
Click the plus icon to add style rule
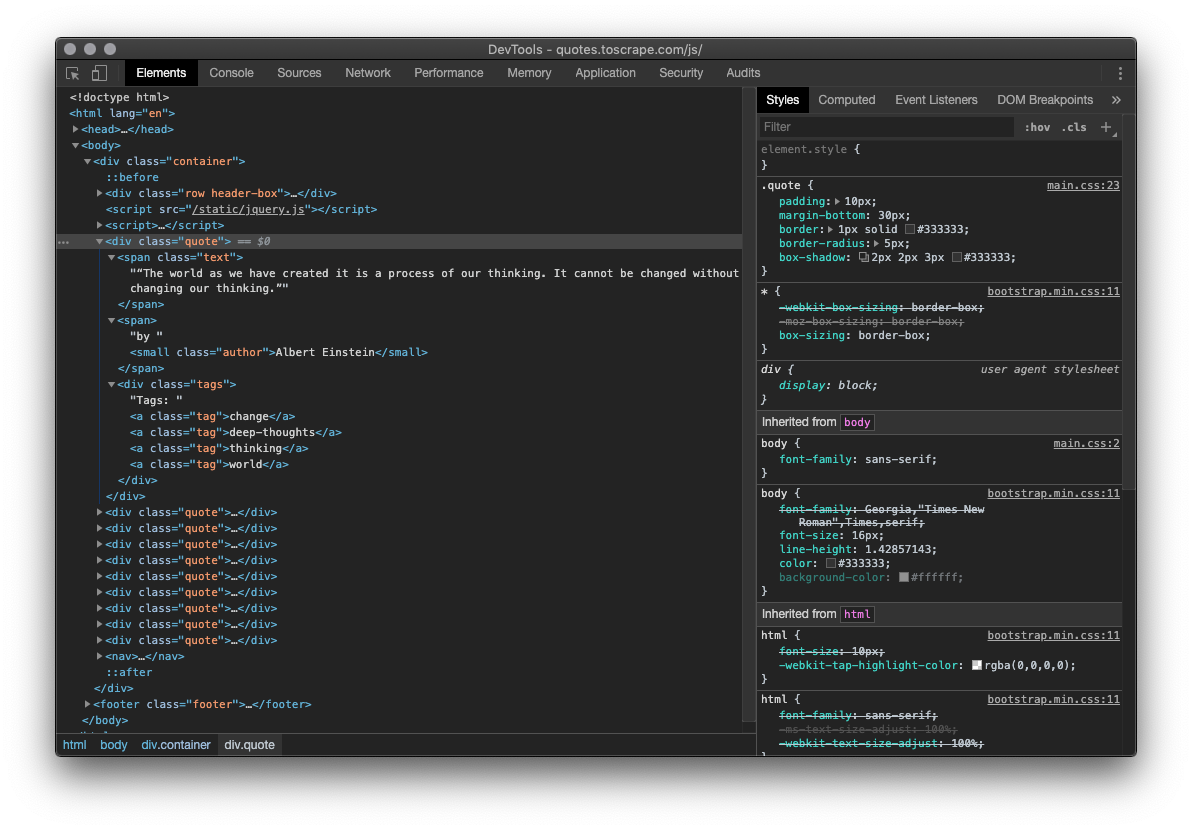point(1106,127)
